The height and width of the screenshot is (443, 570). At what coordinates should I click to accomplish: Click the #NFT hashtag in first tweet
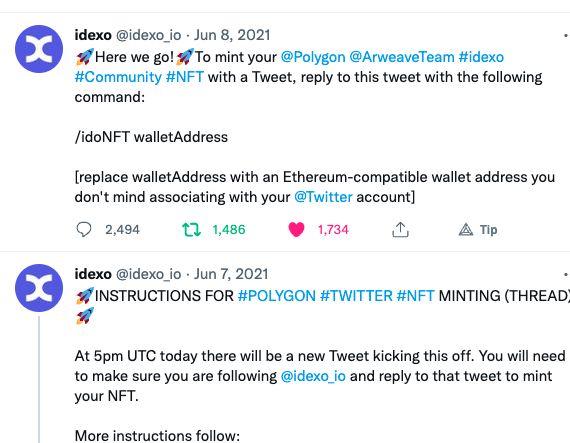(185, 77)
